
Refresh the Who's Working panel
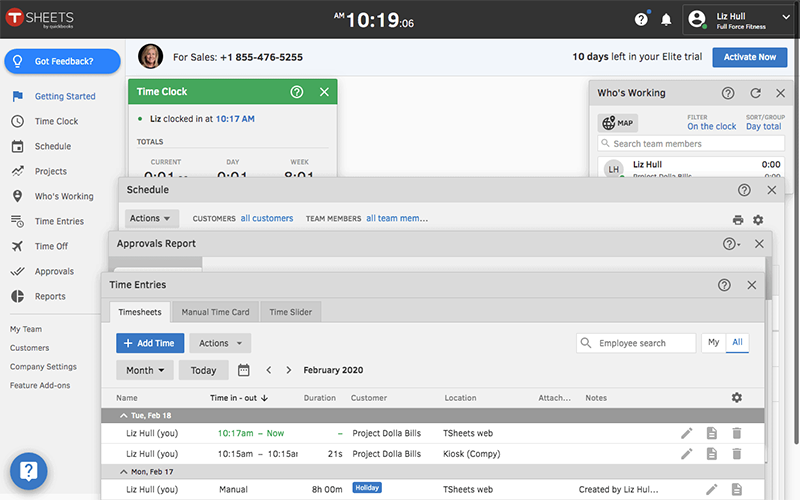click(x=756, y=93)
